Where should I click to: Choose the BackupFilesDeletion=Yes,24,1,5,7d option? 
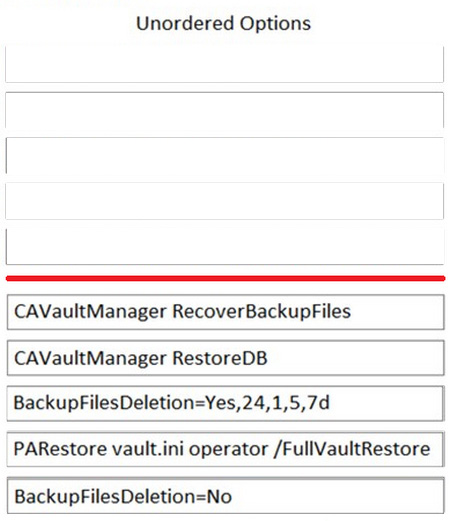click(225, 403)
